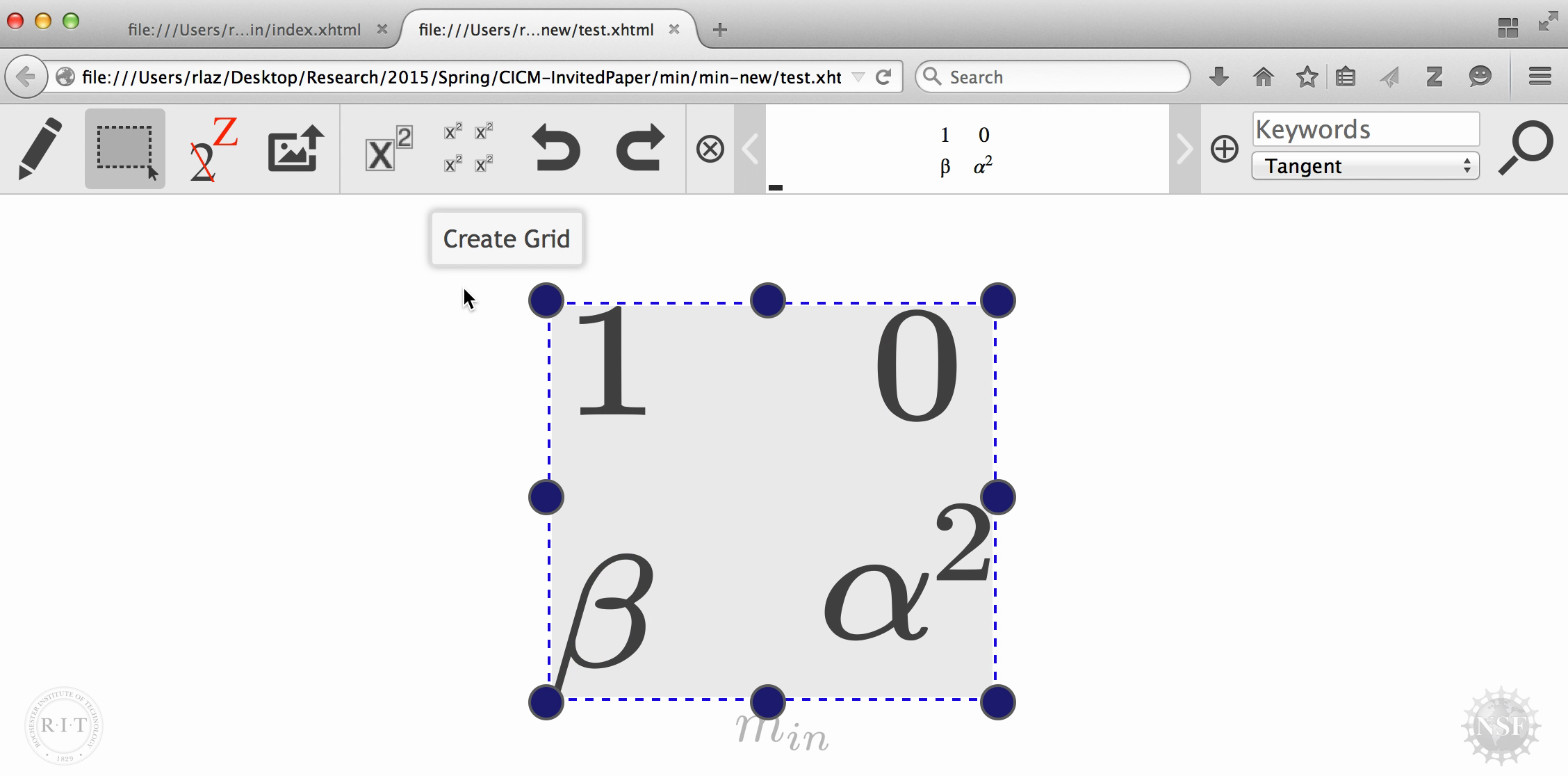Click the Create Grid button
The image size is (1568, 776).
pos(507,239)
